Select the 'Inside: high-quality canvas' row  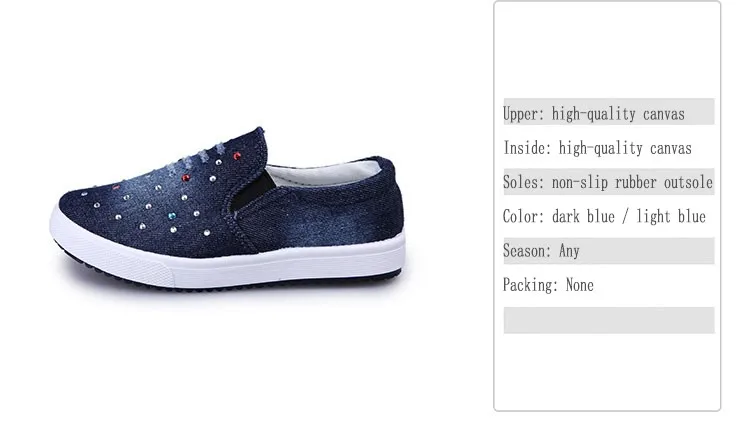608,146
